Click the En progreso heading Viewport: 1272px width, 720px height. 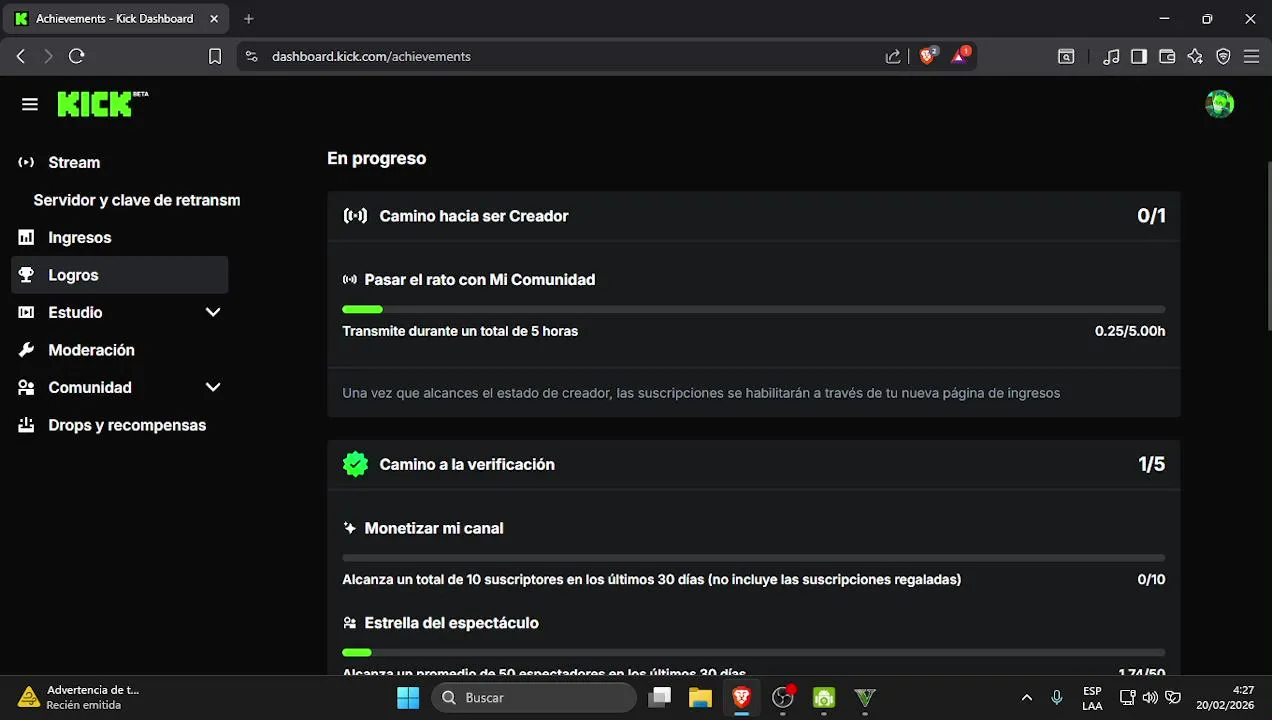click(377, 158)
